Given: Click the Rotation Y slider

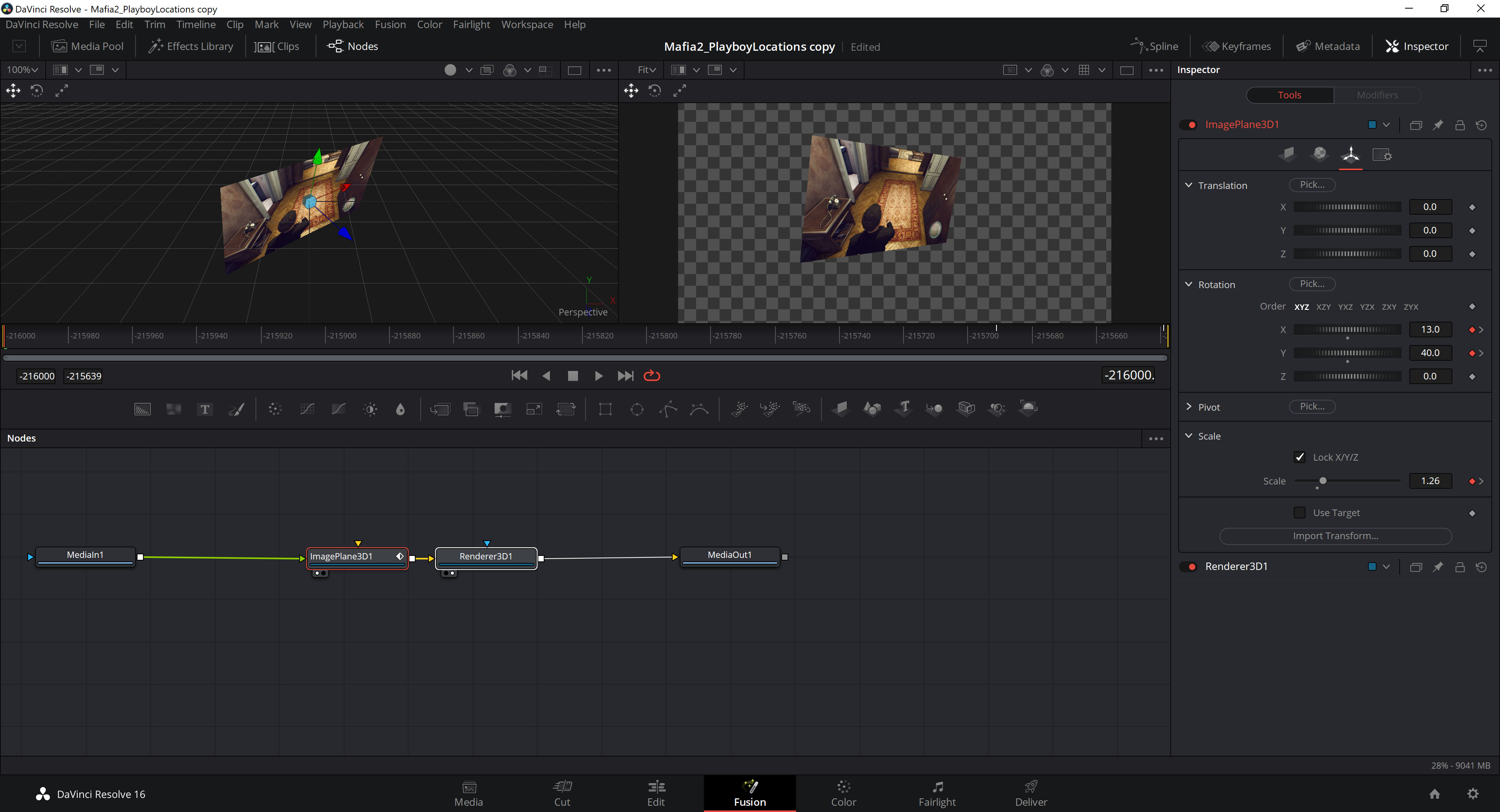Looking at the screenshot, I should pos(1347,353).
